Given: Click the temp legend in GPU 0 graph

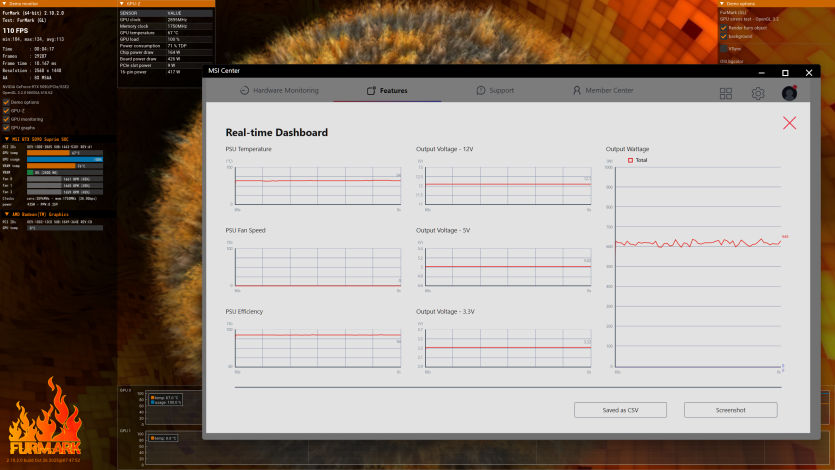Looking at the screenshot, I should tap(165, 397).
